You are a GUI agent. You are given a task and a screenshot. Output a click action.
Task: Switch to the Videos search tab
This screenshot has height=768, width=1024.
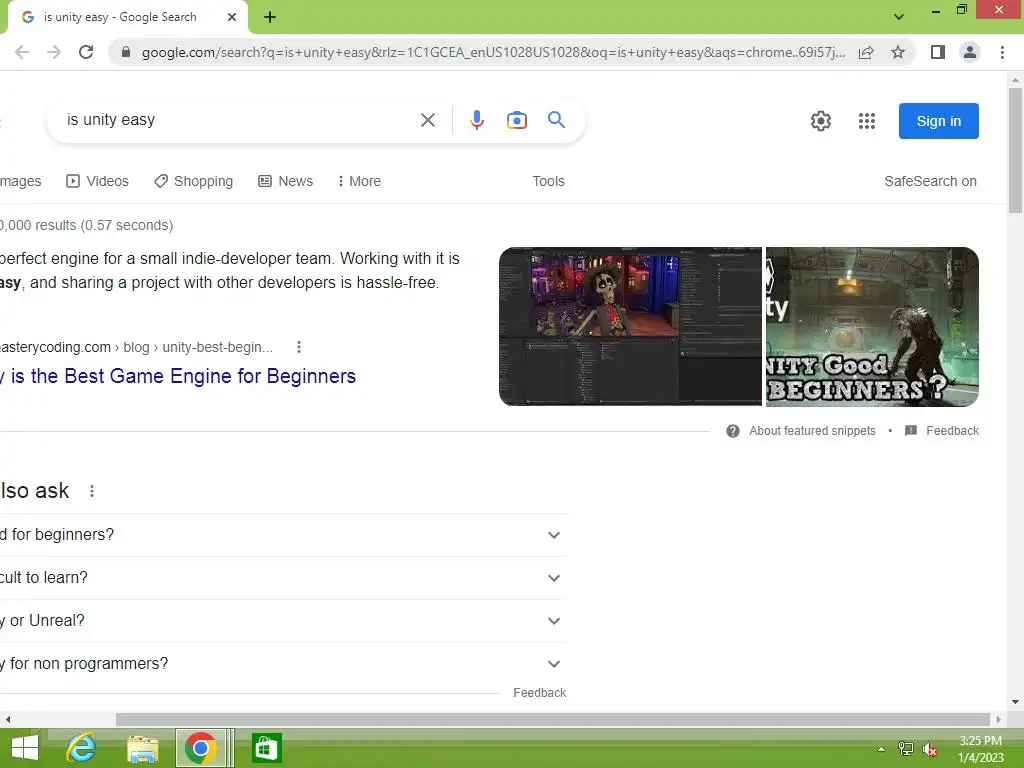(x=97, y=181)
